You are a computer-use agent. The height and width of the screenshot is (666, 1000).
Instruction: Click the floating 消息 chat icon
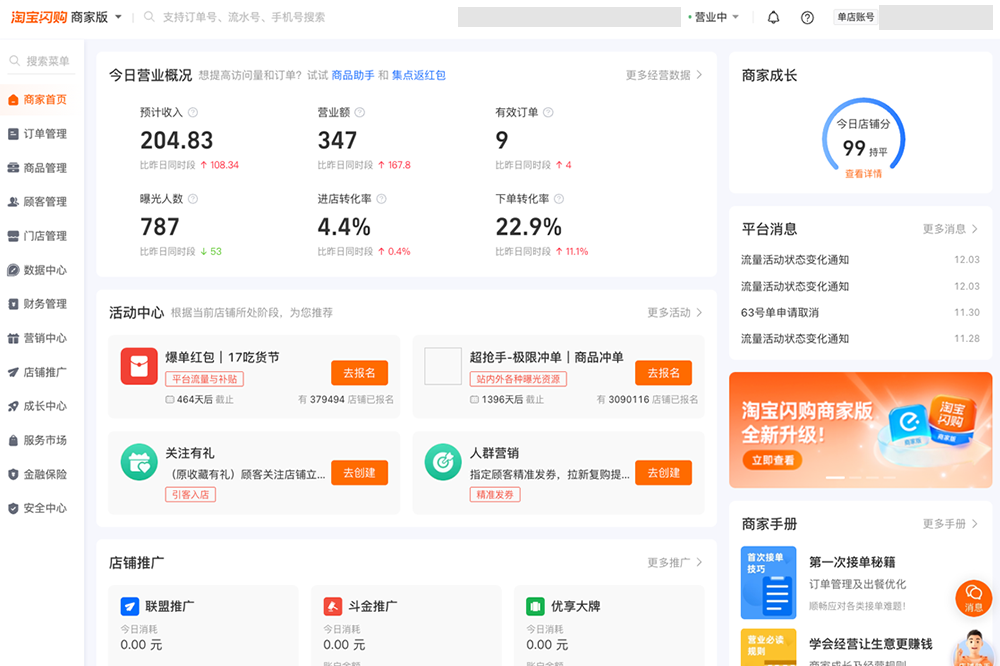pos(973,597)
